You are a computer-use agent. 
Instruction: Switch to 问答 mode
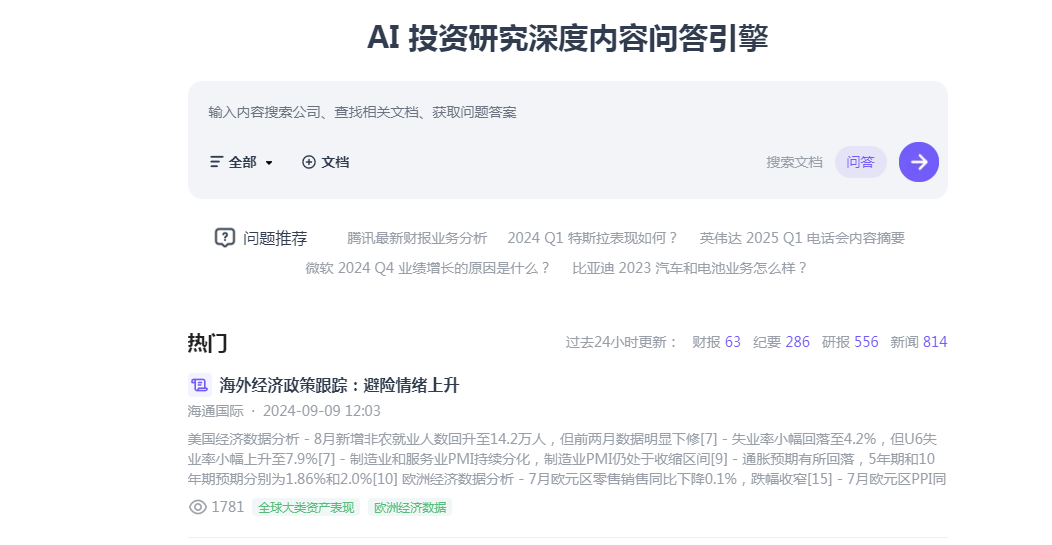860,162
